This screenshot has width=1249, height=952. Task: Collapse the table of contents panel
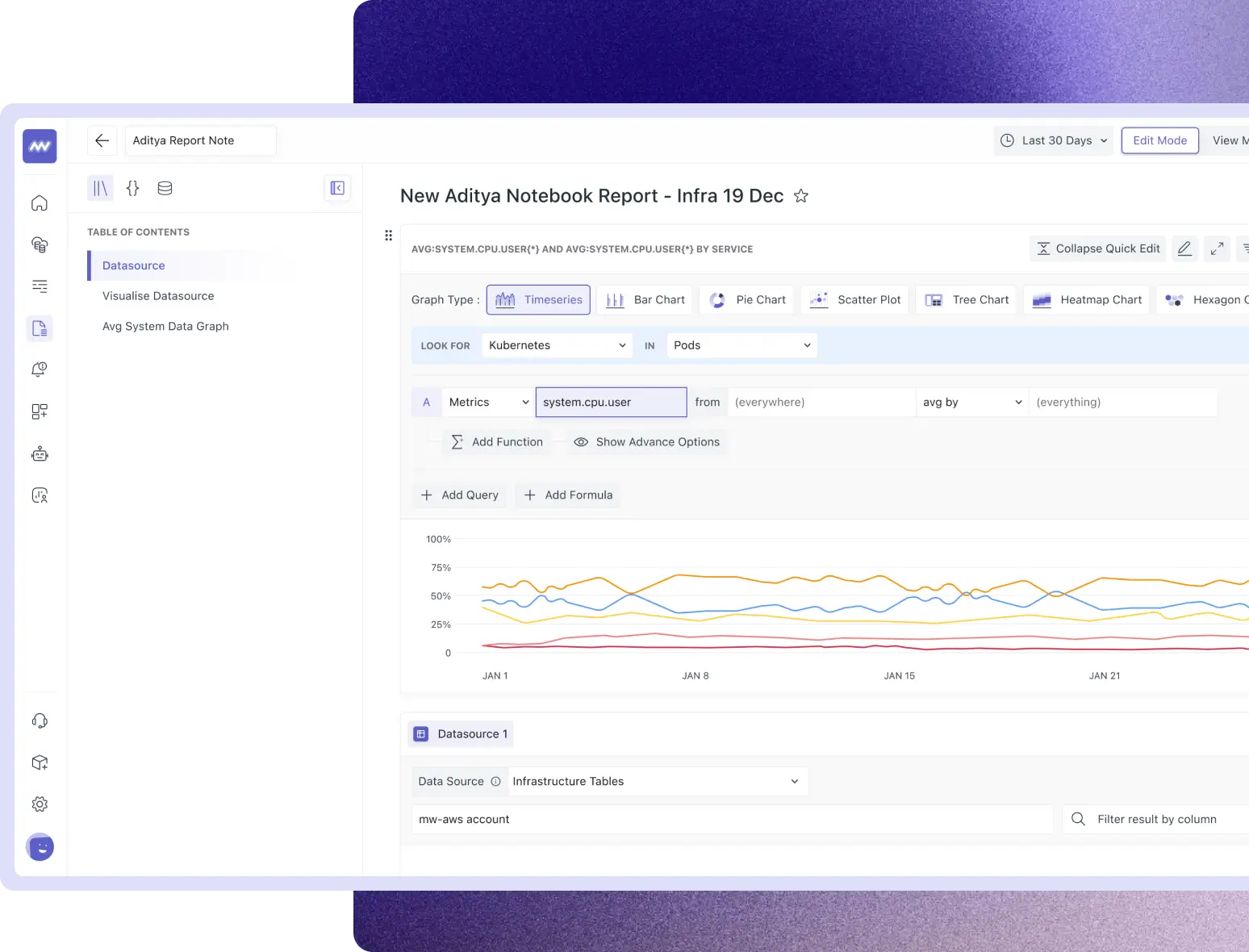click(x=337, y=188)
